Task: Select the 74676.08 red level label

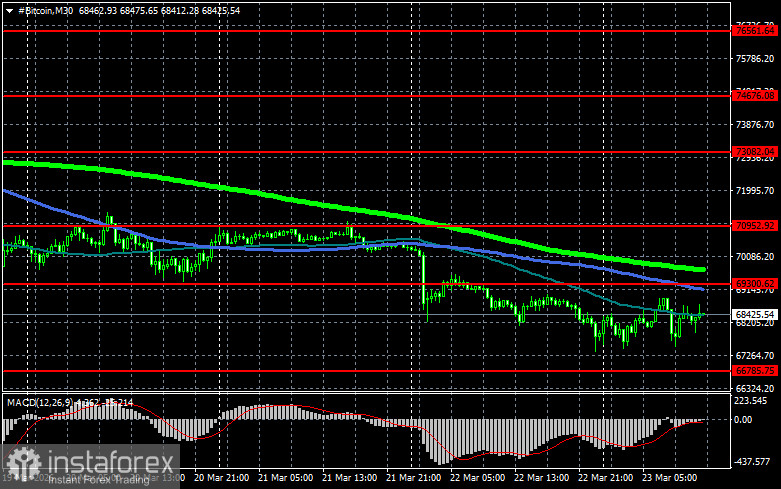Action: tap(755, 96)
